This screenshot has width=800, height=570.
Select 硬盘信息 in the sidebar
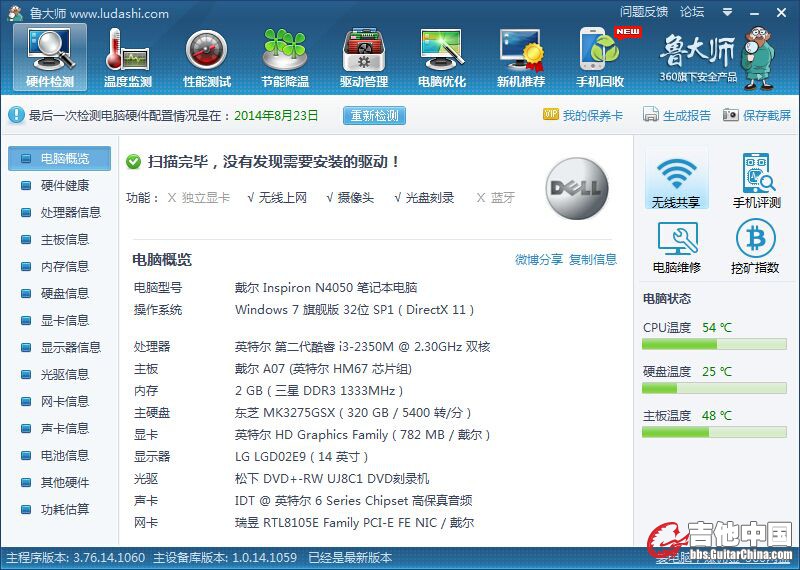pyautogui.click(x=60, y=293)
